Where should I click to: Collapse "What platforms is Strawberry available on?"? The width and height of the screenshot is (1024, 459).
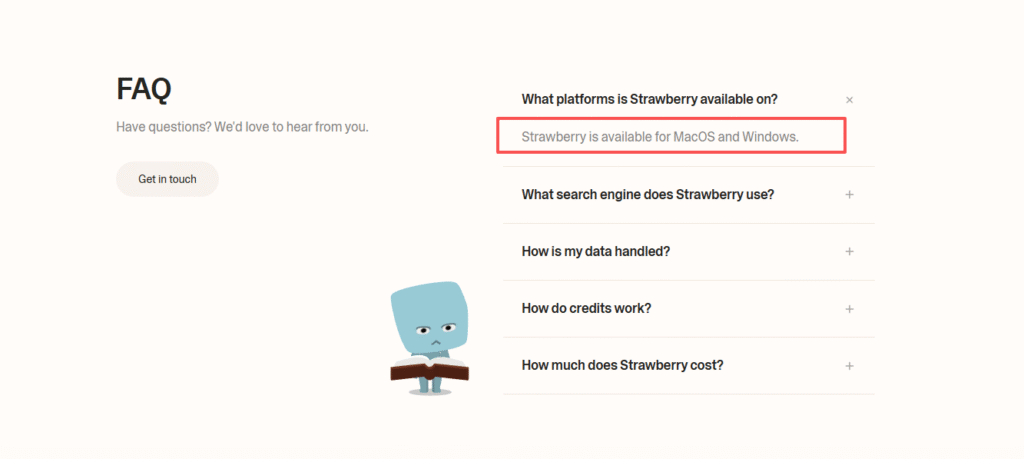tap(649, 99)
